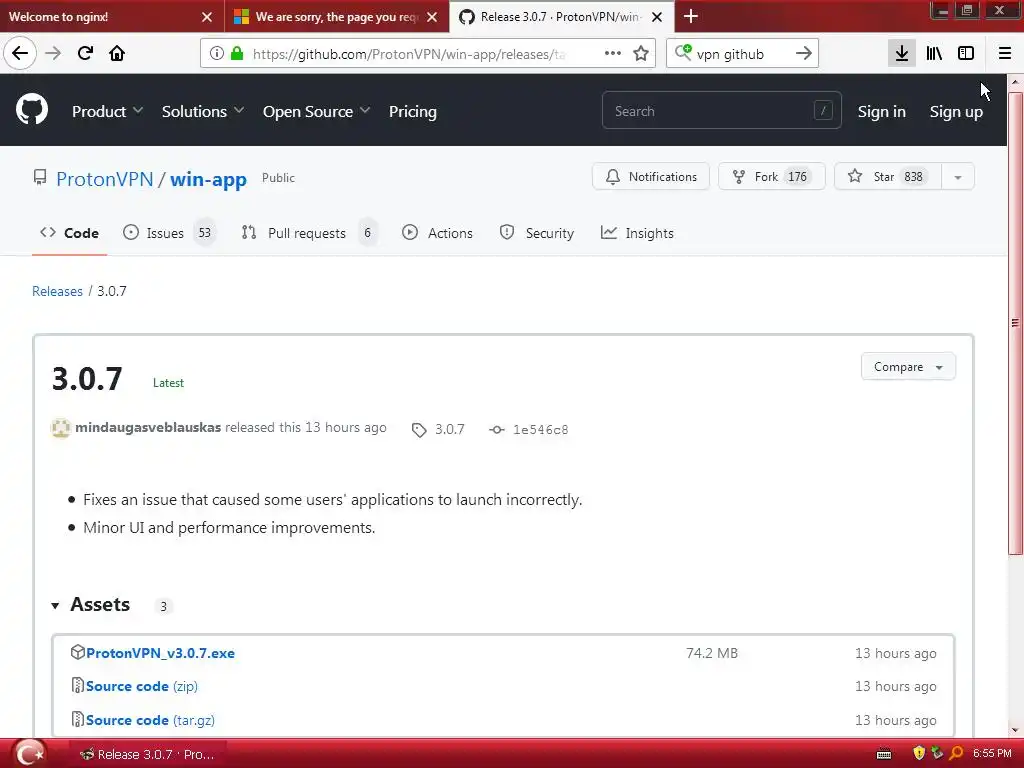Click the Notifications button
Screen dimensions: 1024x768
(651, 177)
